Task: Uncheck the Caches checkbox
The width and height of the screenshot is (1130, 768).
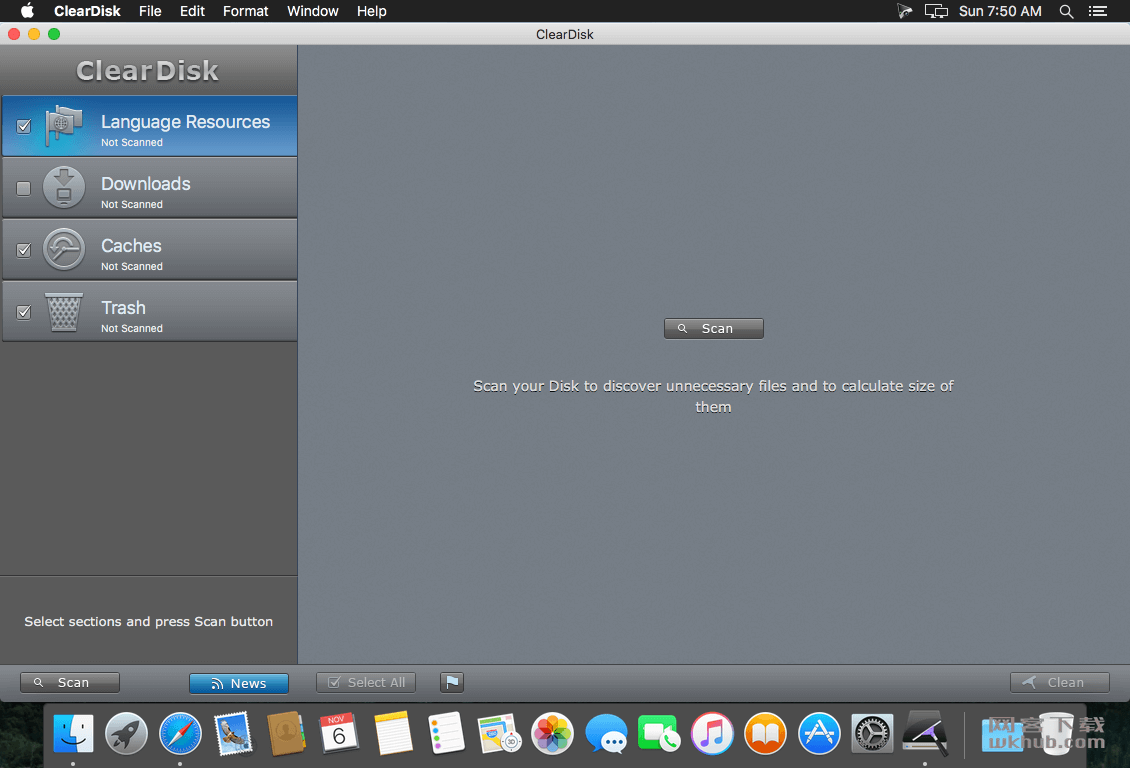Action: (24, 250)
